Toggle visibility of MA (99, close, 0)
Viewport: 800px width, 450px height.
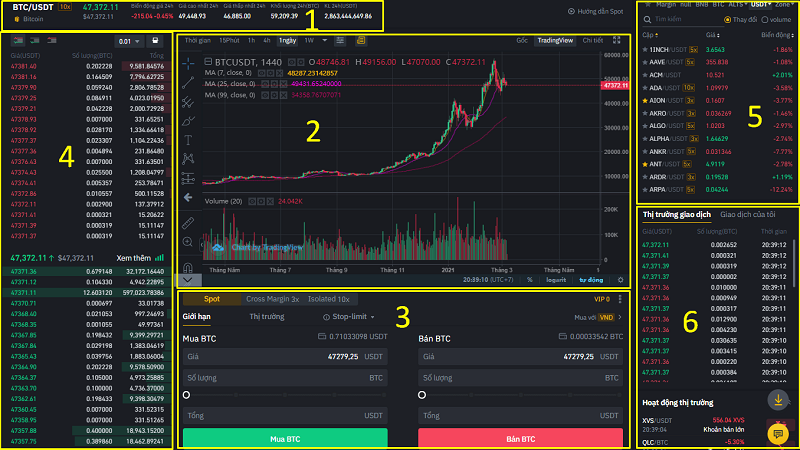coord(265,95)
